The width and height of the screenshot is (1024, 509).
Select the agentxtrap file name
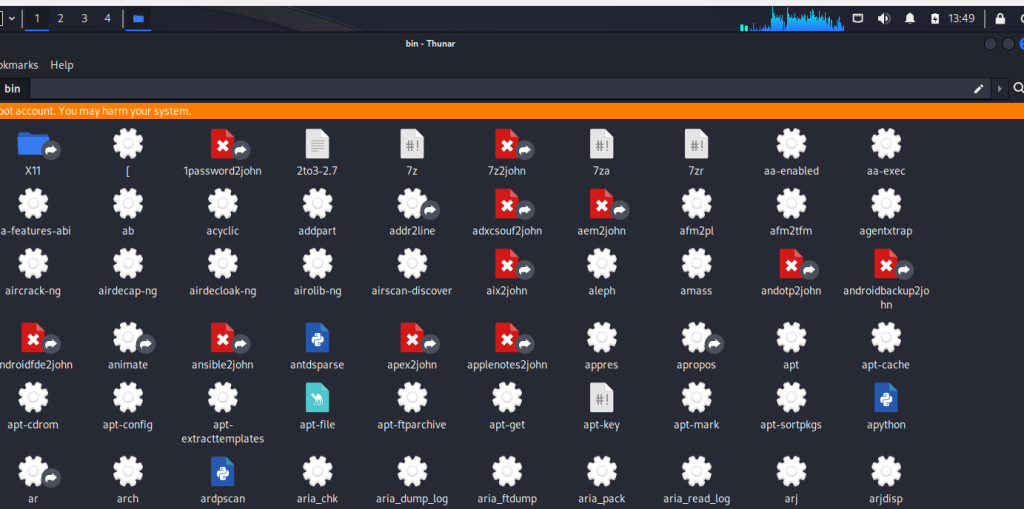886,231
